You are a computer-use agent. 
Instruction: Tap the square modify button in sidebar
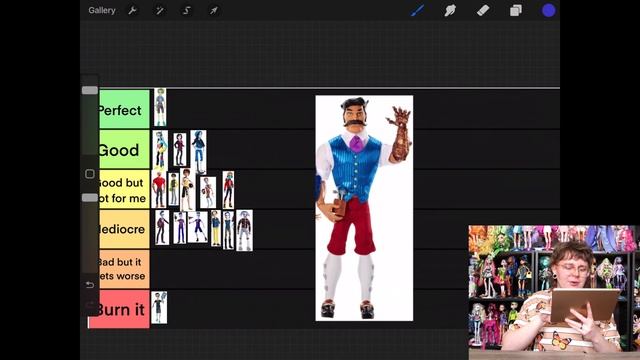click(90, 174)
